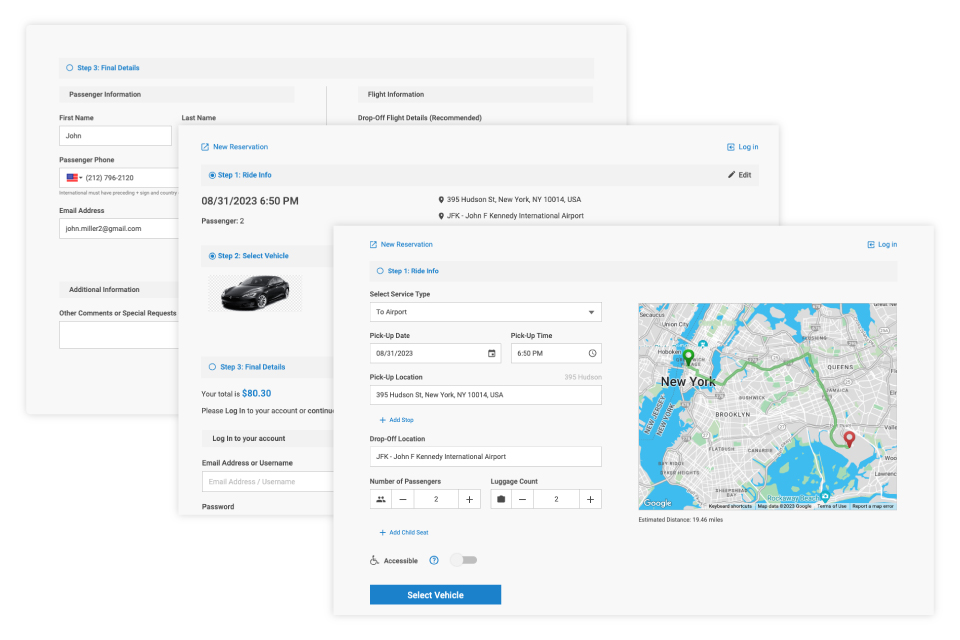Screen dimensions: 960x640
Task: Click the Edit pencil in Step 1
Action: [739, 175]
